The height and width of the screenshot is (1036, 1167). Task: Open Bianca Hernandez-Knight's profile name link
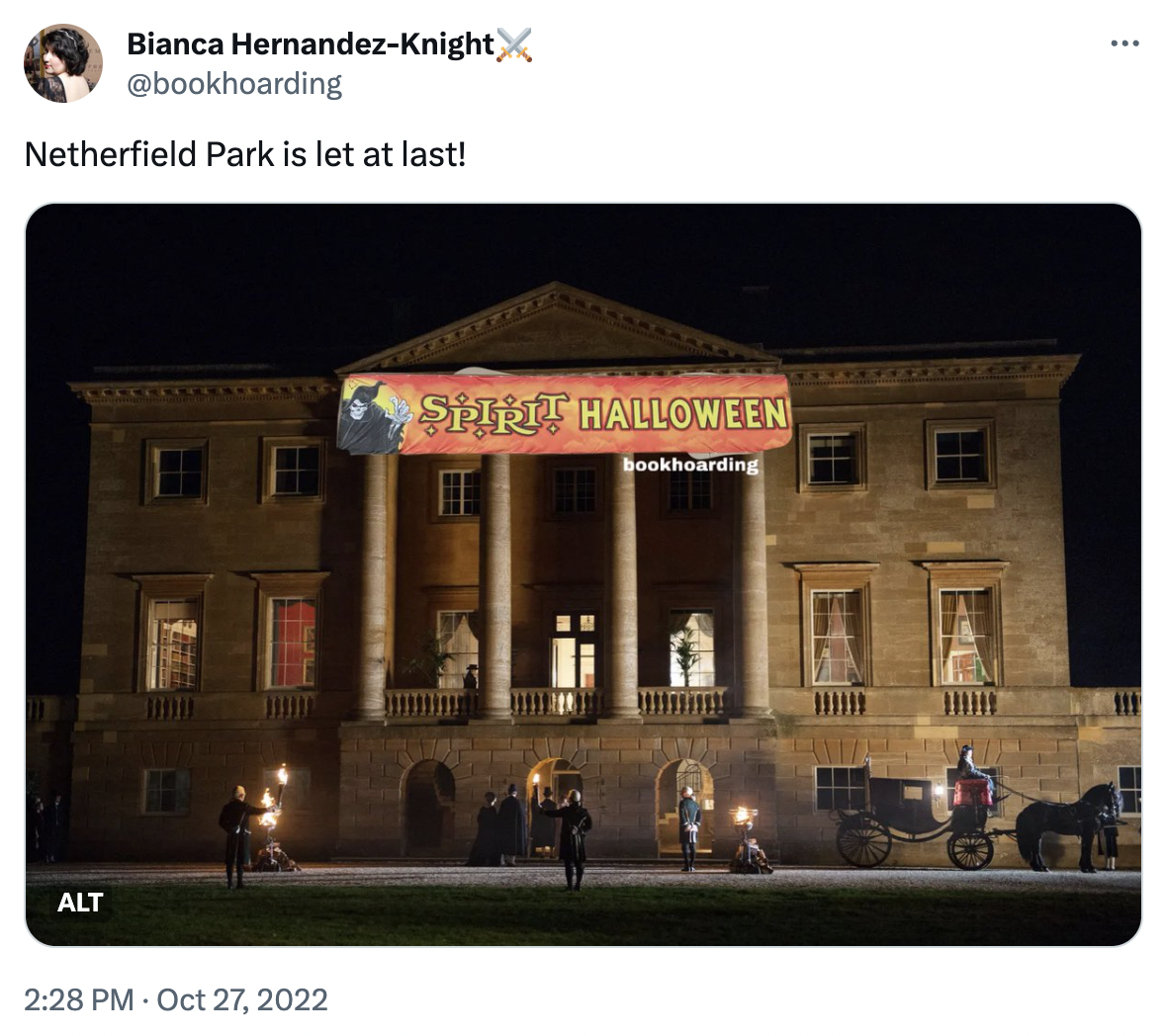(x=311, y=43)
